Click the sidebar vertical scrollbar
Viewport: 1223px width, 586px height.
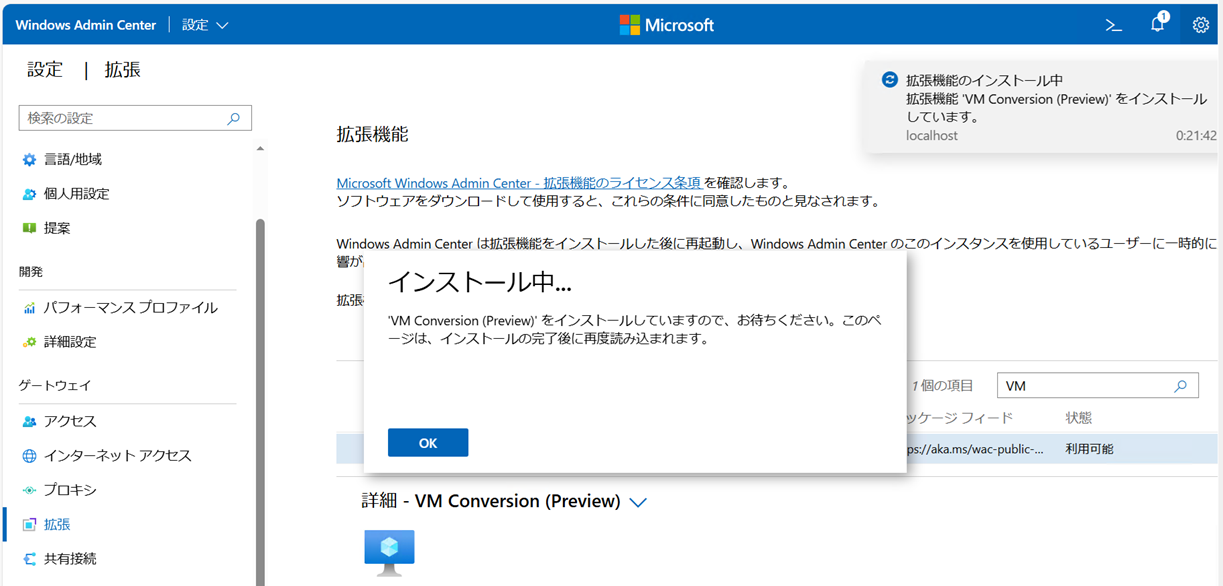point(261,400)
